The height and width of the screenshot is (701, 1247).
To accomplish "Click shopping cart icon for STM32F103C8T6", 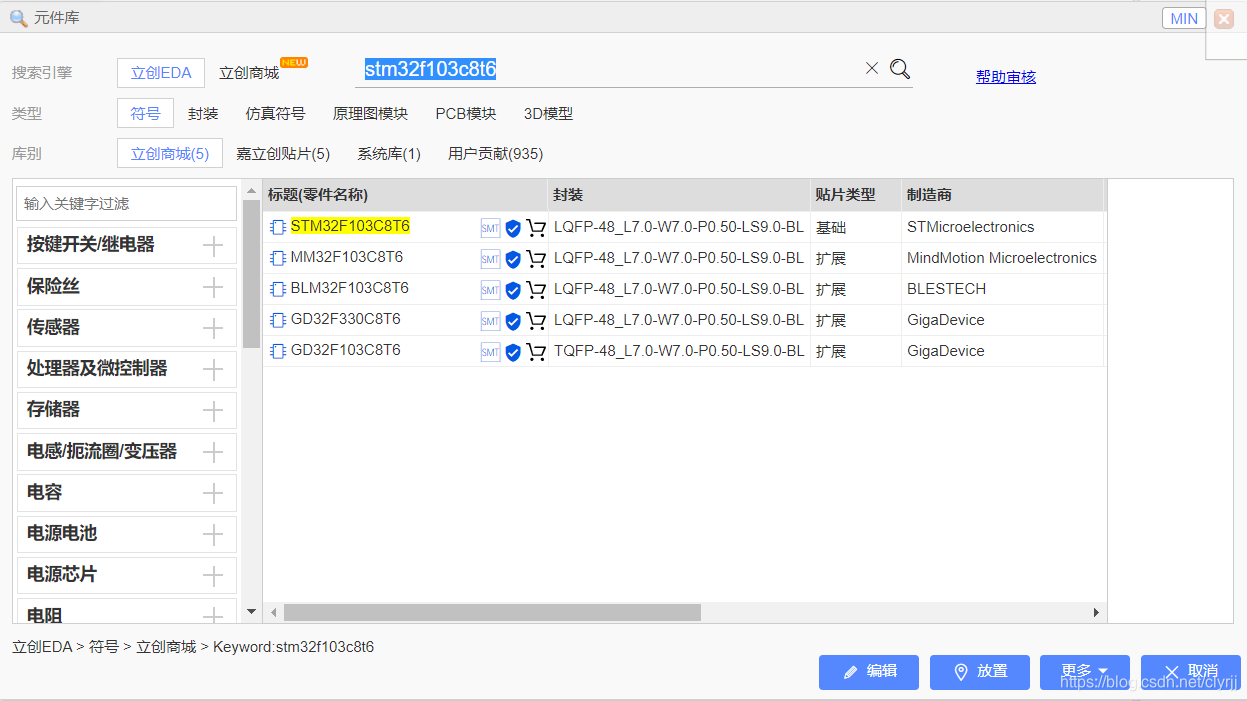I will (536, 228).
